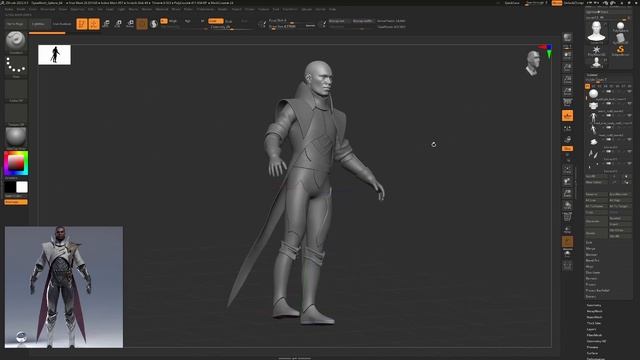The image size is (640, 360).
Task: Select the PolyMesh3D star tool icon
Action: point(596,51)
